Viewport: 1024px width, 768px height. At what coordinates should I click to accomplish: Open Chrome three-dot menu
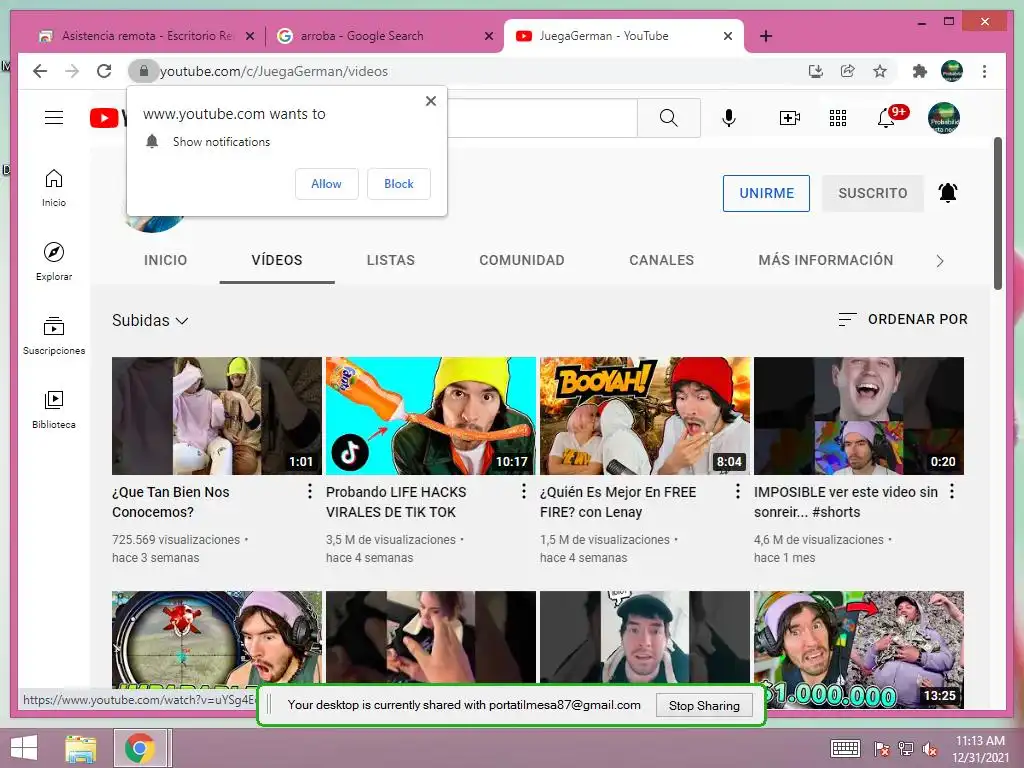click(984, 71)
